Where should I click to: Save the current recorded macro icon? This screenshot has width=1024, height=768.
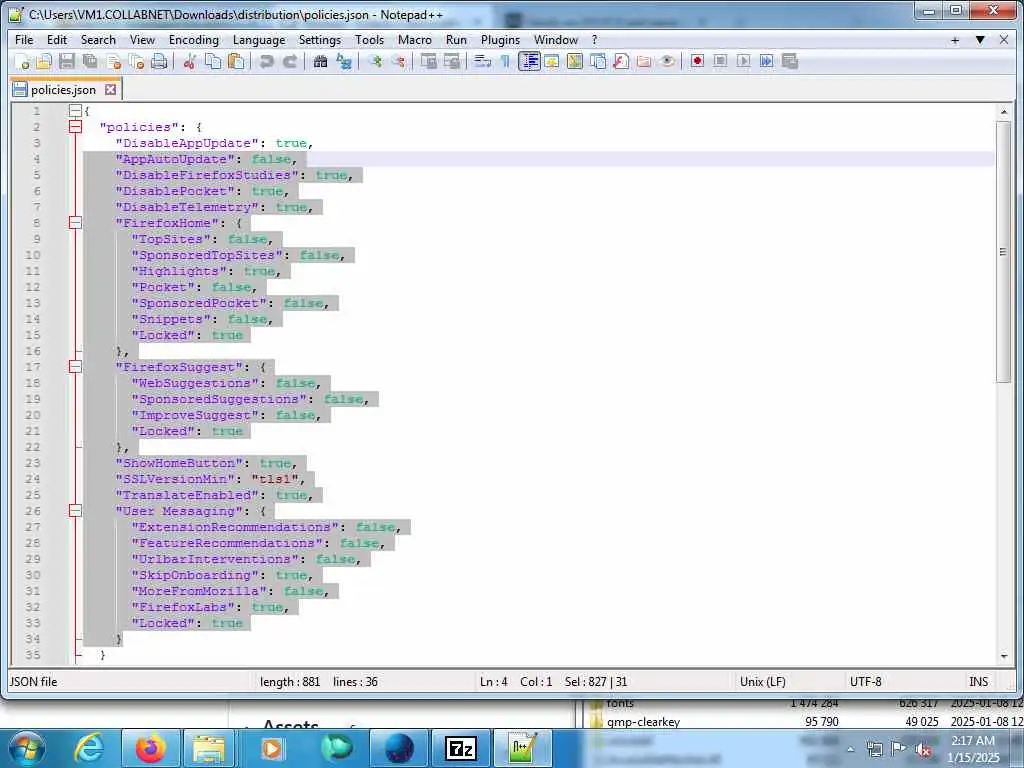[790, 61]
